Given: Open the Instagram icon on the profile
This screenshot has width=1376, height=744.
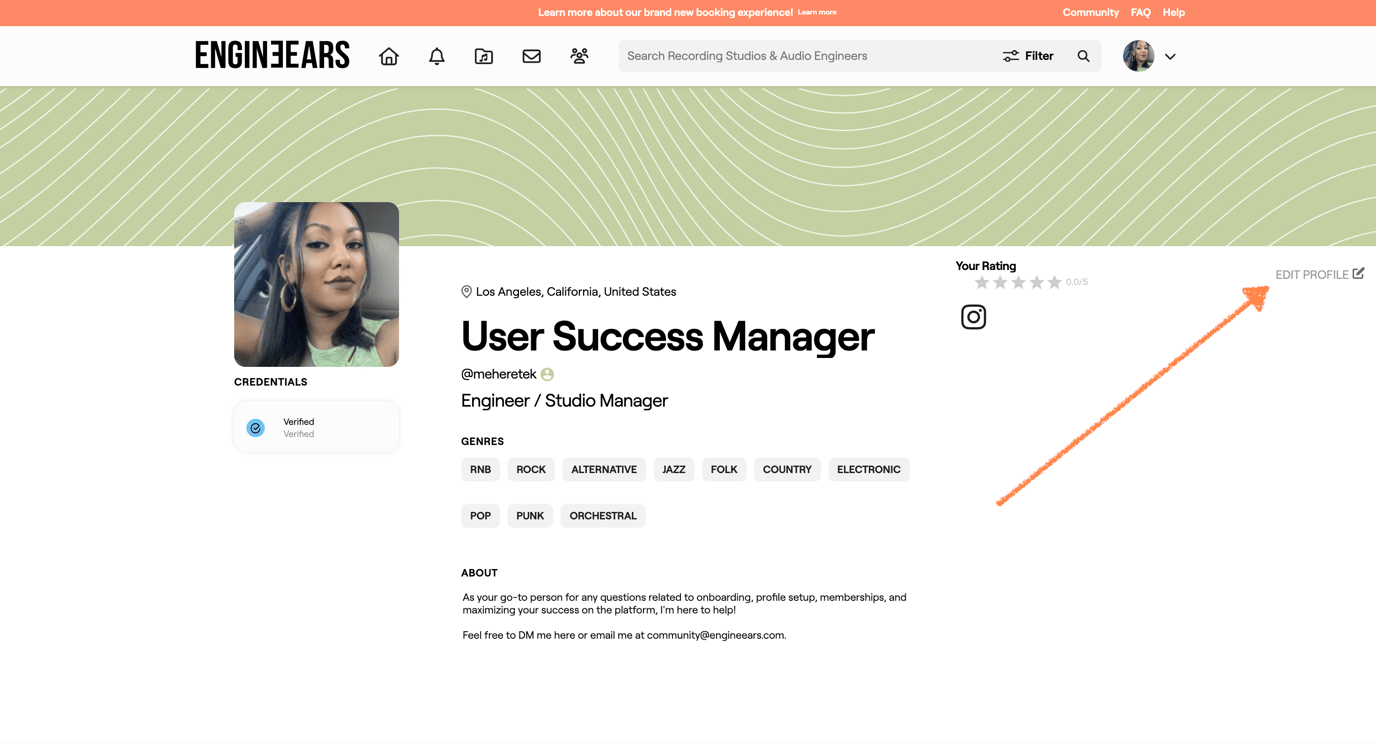Looking at the screenshot, I should pos(973,316).
